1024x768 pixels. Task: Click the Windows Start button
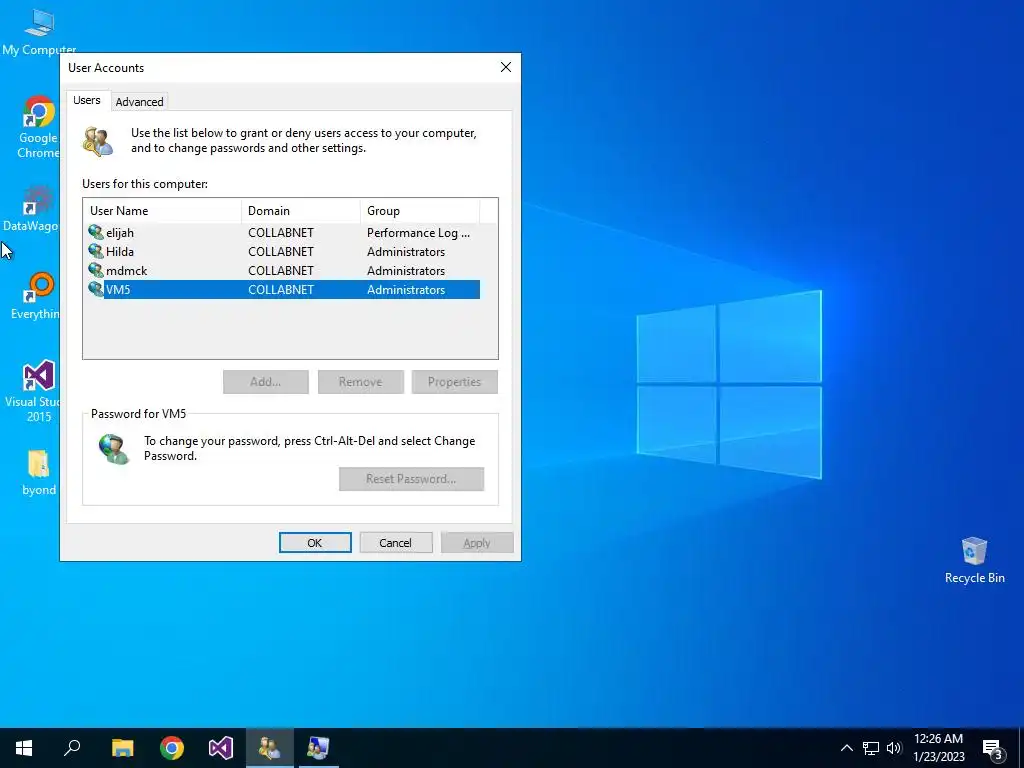click(x=24, y=748)
